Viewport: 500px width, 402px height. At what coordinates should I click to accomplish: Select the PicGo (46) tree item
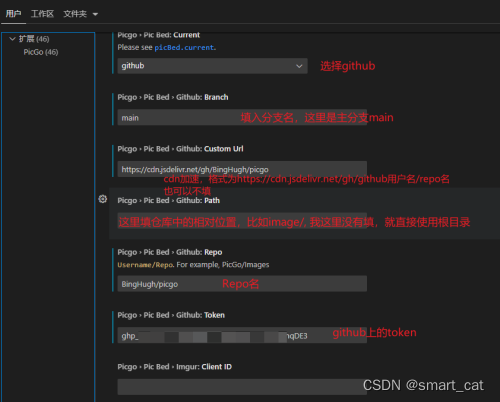coord(41,52)
